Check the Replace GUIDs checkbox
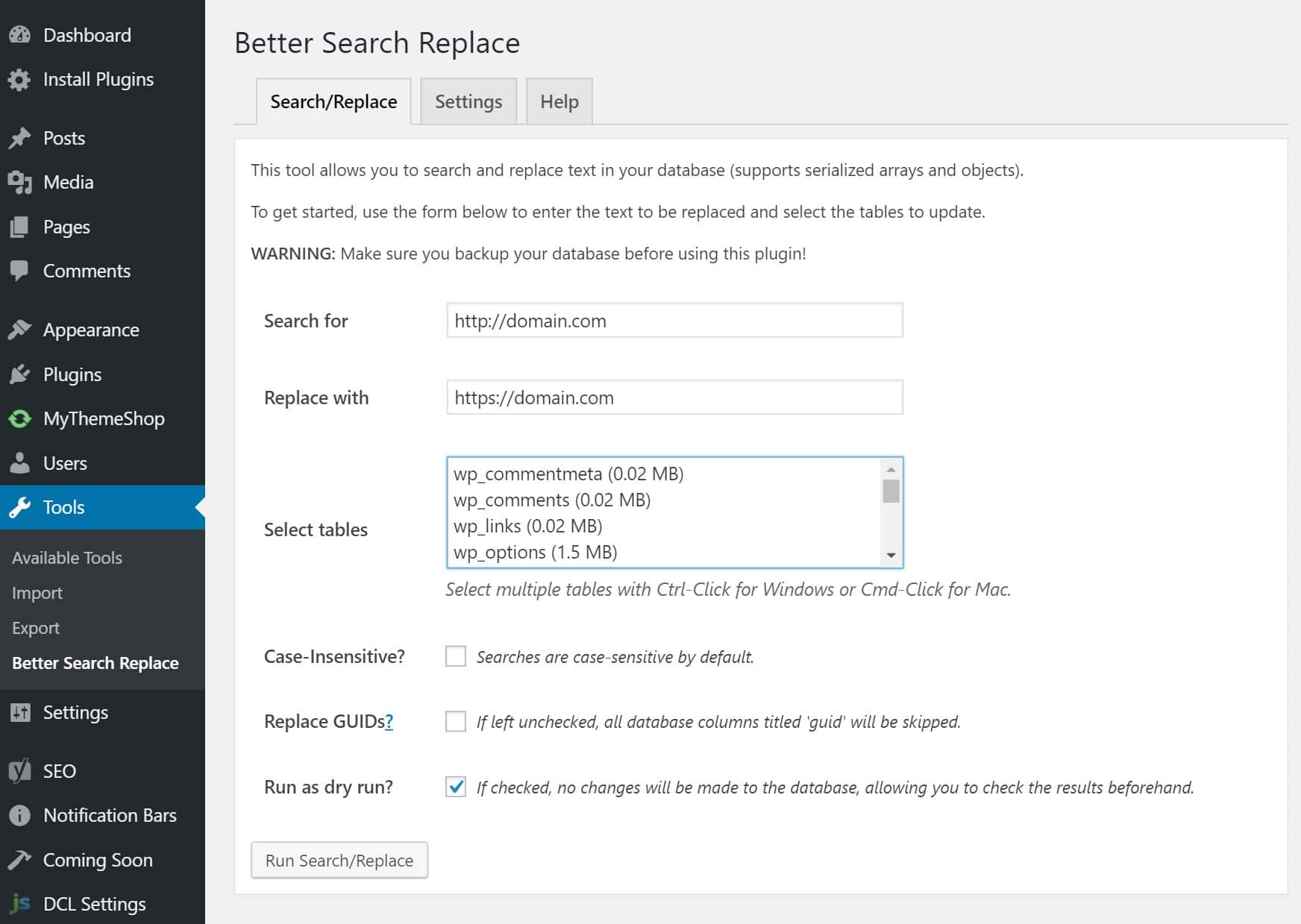The image size is (1301, 924). tap(456, 721)
